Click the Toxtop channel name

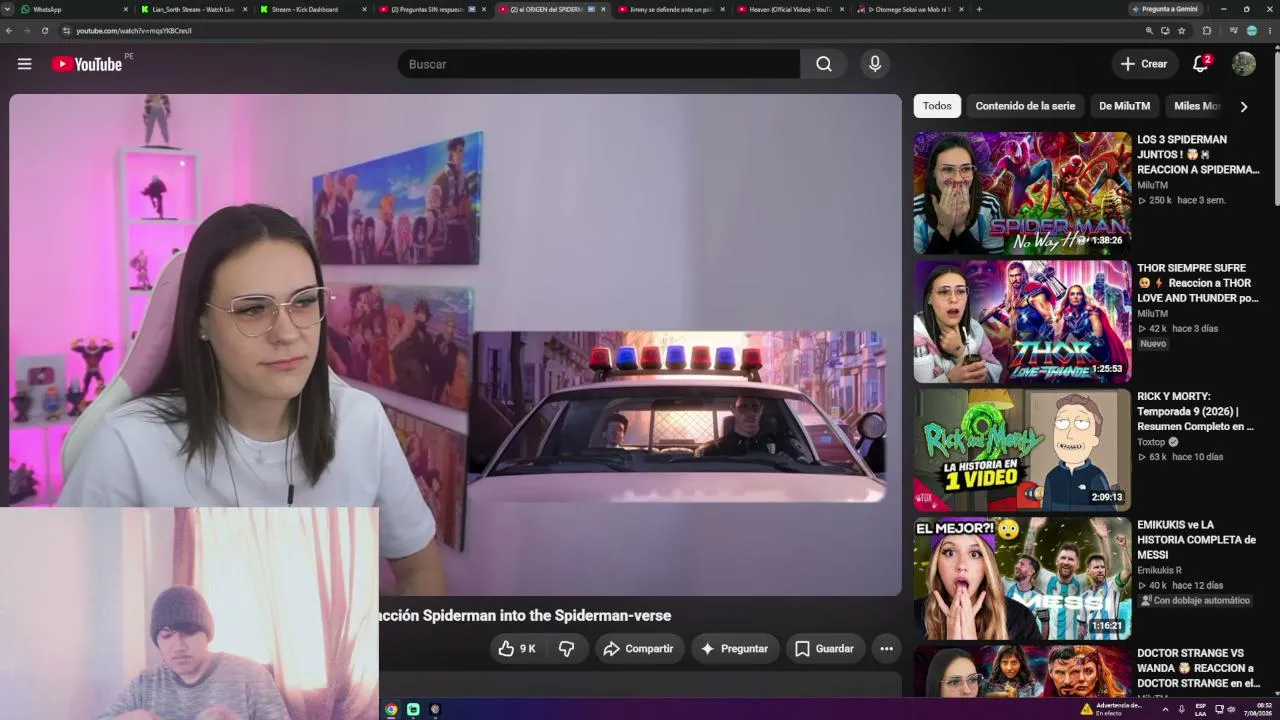point(1151,442)
